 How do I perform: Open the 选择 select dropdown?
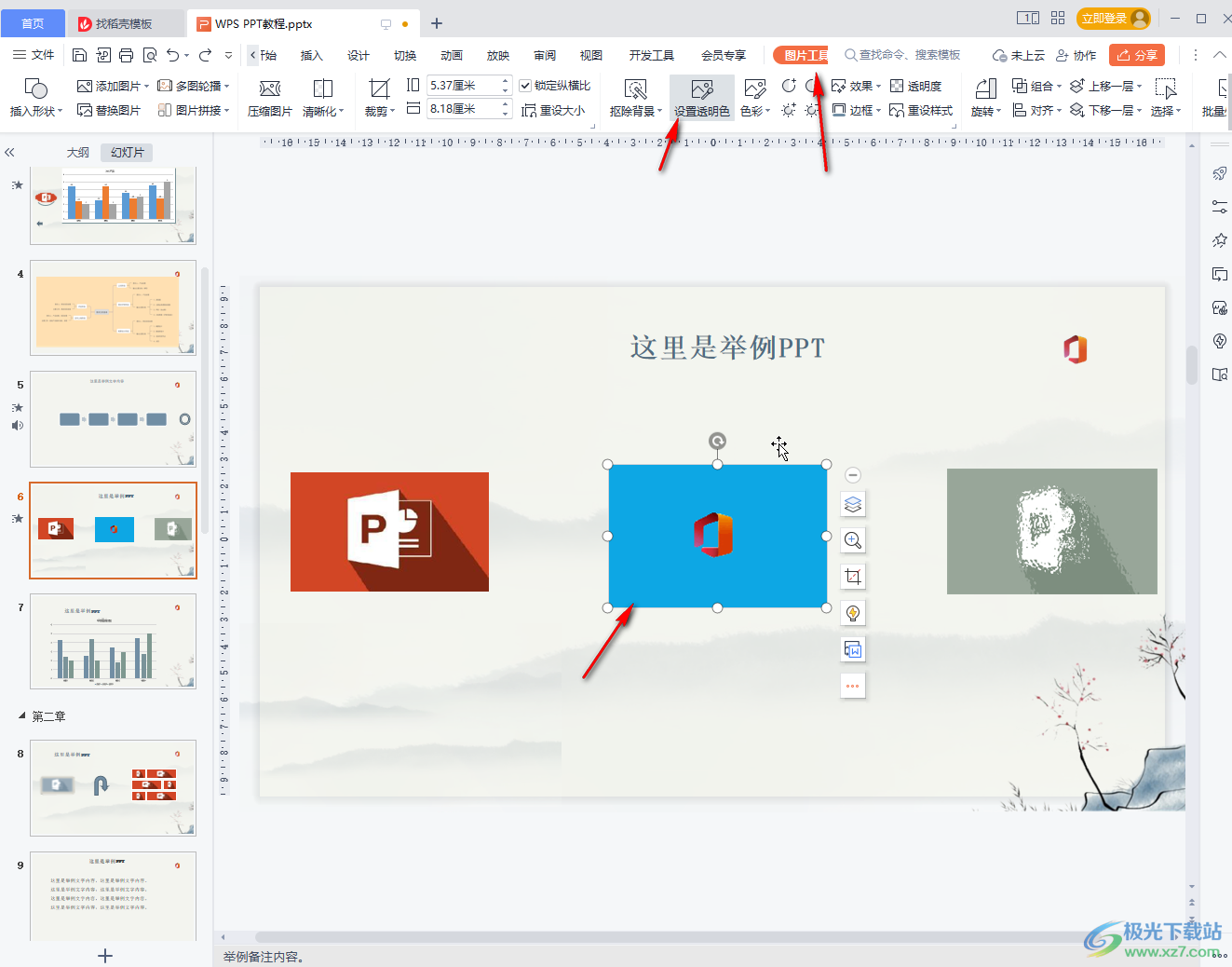[x=1166, y=98]
